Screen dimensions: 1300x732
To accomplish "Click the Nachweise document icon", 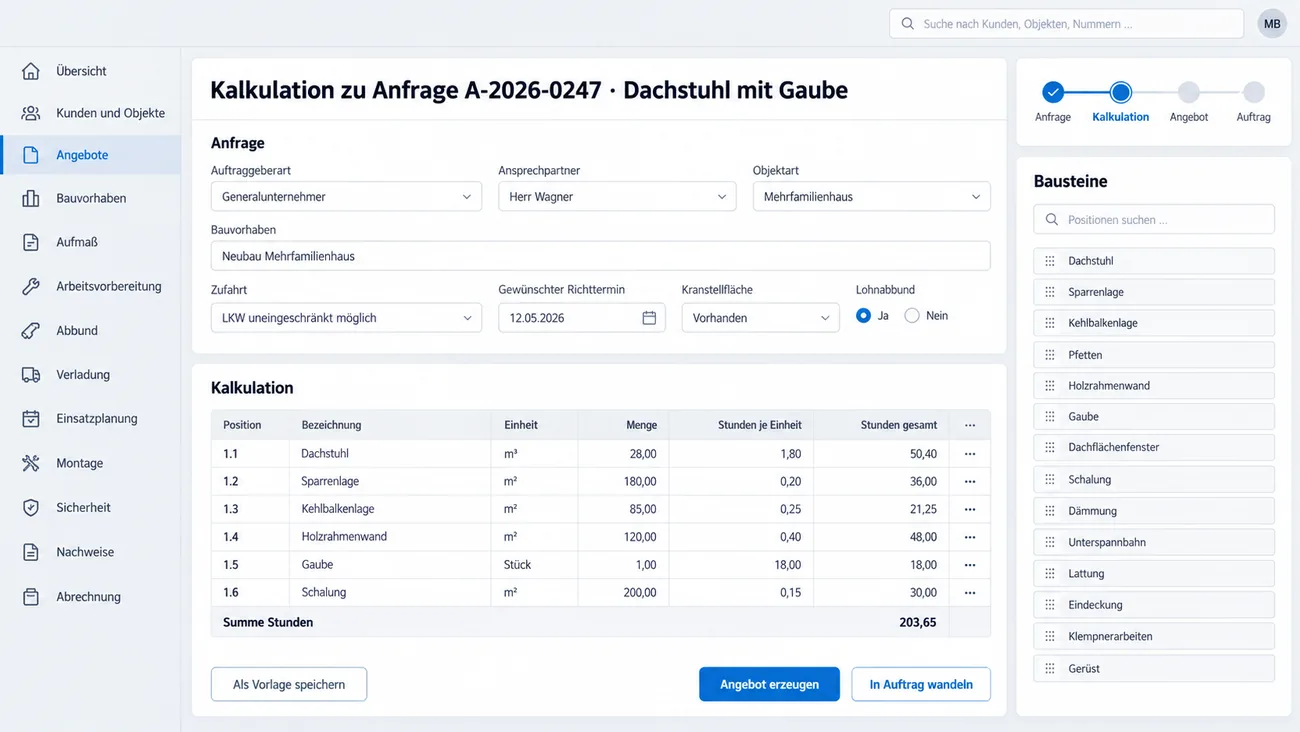I will pyautogui.click(x=31, y=552).
